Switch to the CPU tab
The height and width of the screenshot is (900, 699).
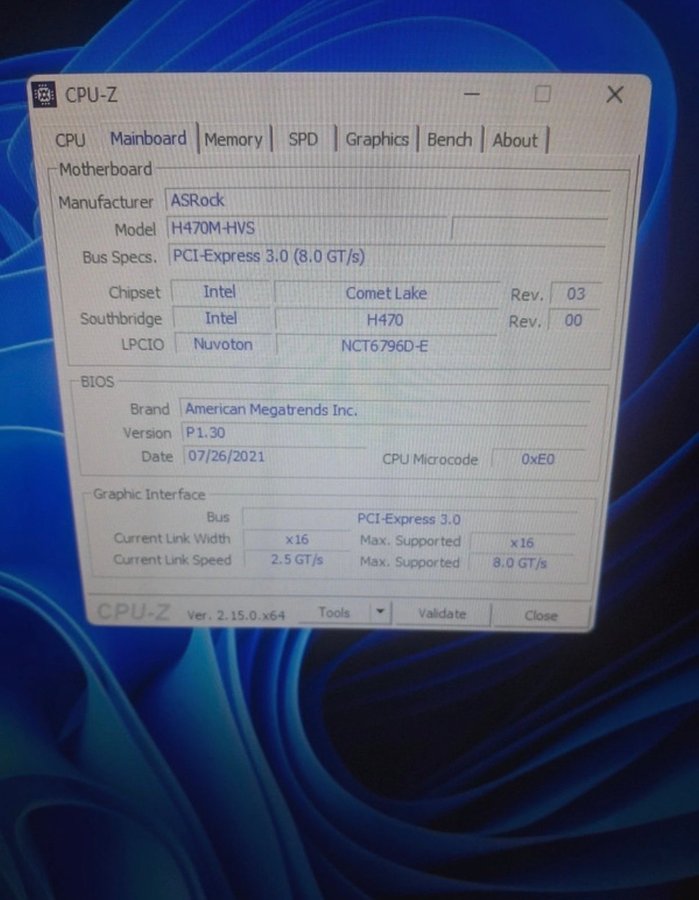[x=70, y=140]
